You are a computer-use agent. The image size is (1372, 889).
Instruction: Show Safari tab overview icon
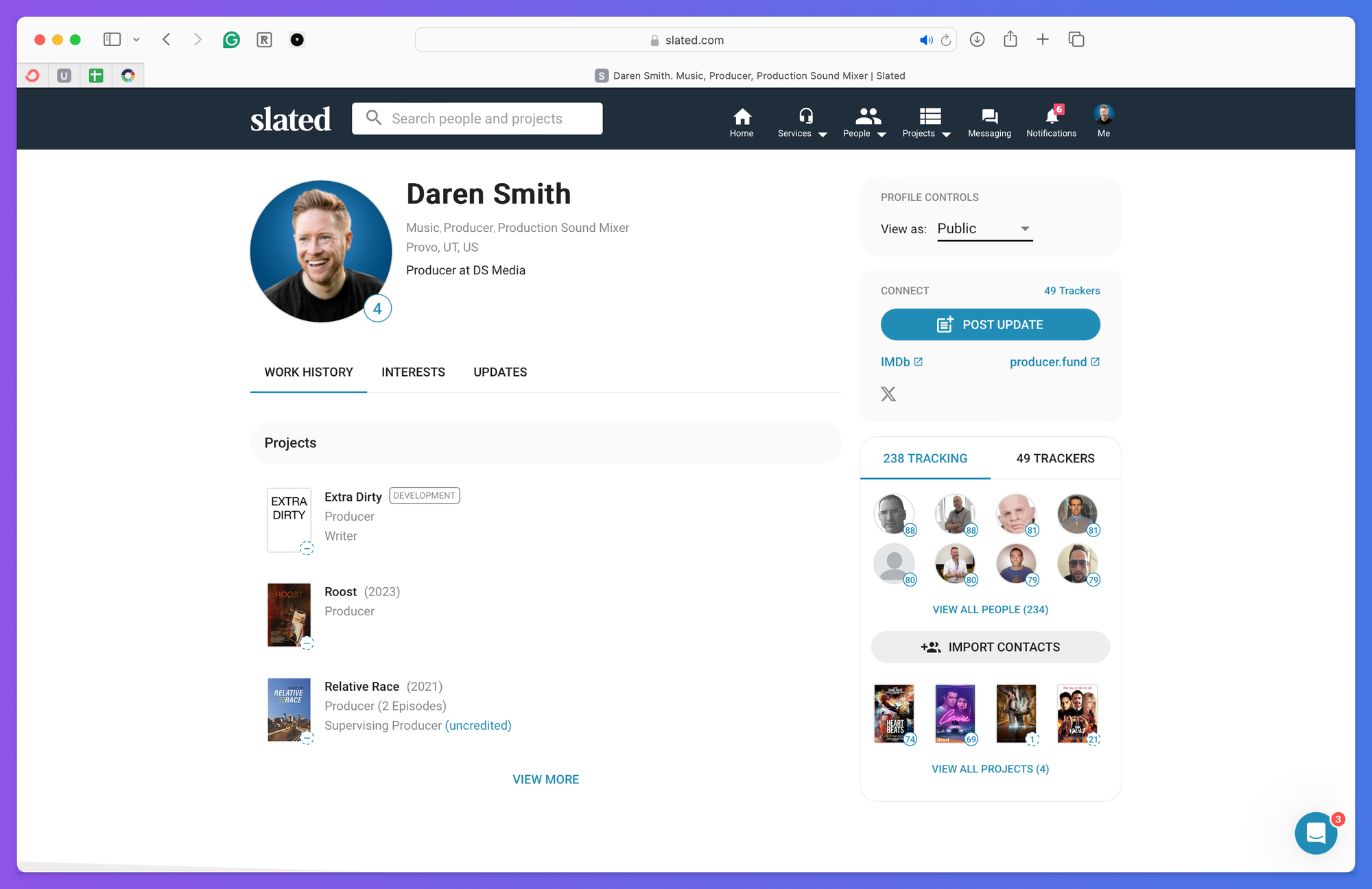tap(1076, 39)
